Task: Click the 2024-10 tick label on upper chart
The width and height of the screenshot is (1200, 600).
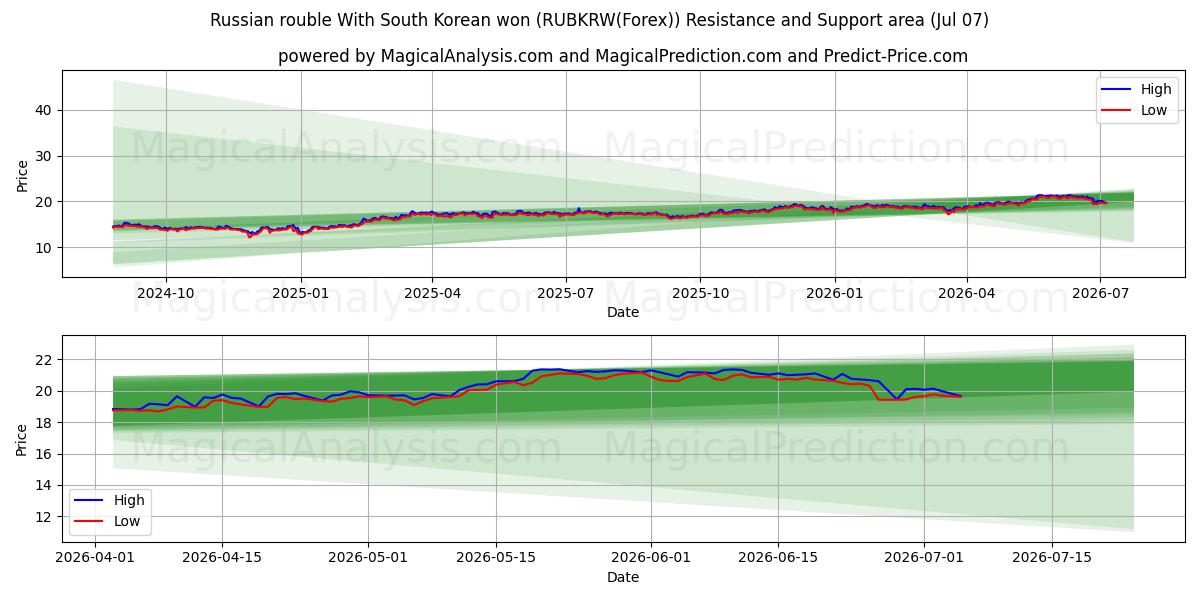Action: tap(165, 293)
